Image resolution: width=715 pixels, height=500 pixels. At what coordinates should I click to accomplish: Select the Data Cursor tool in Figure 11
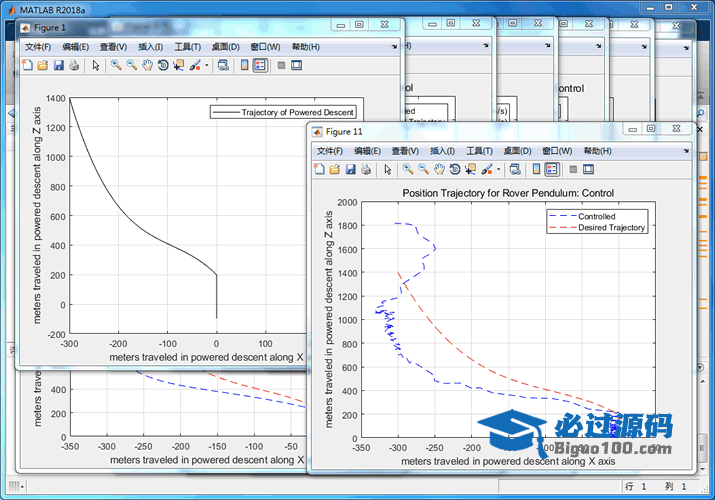click(470, 169)
